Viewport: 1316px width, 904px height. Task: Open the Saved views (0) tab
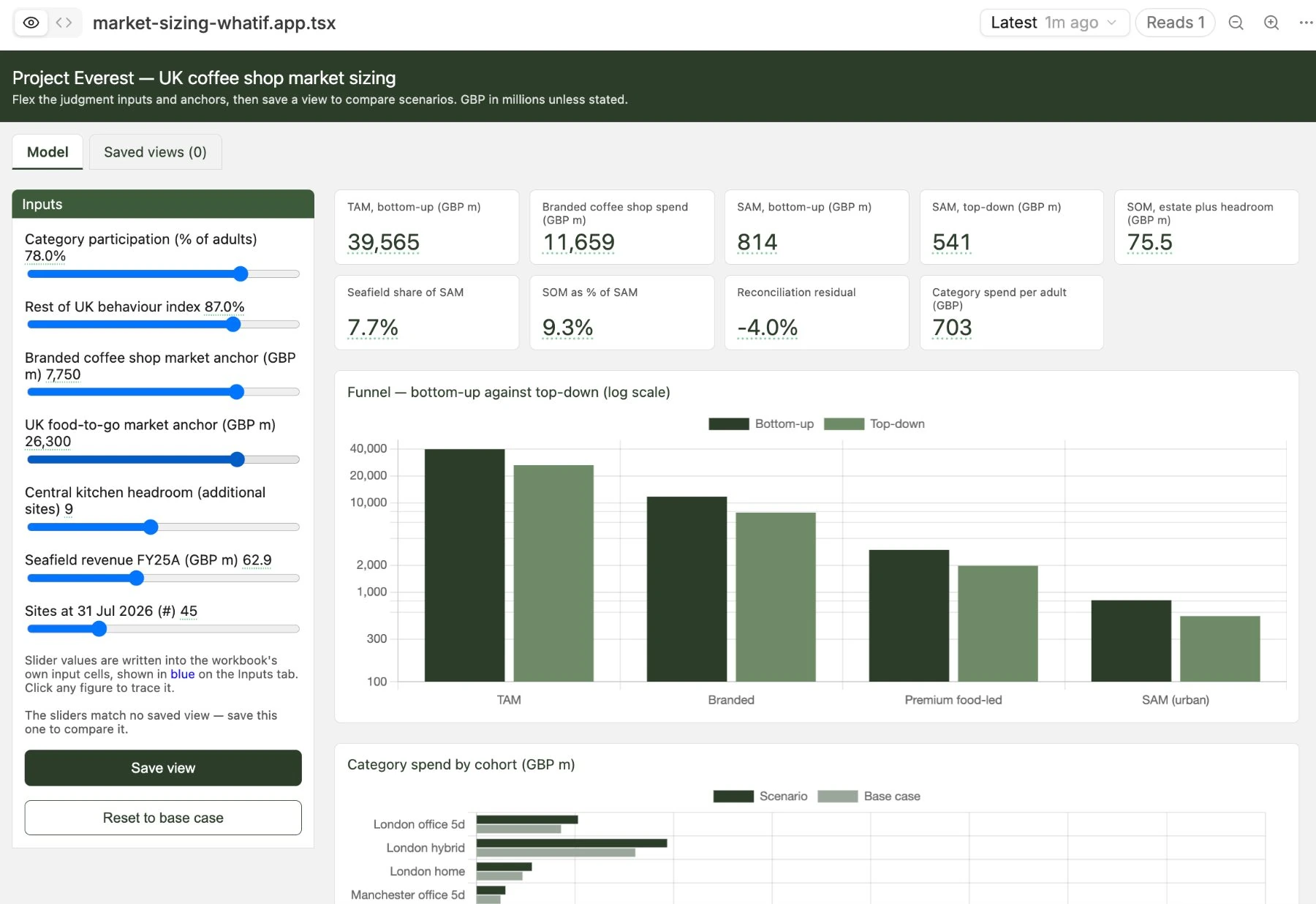tap(155, 152)
